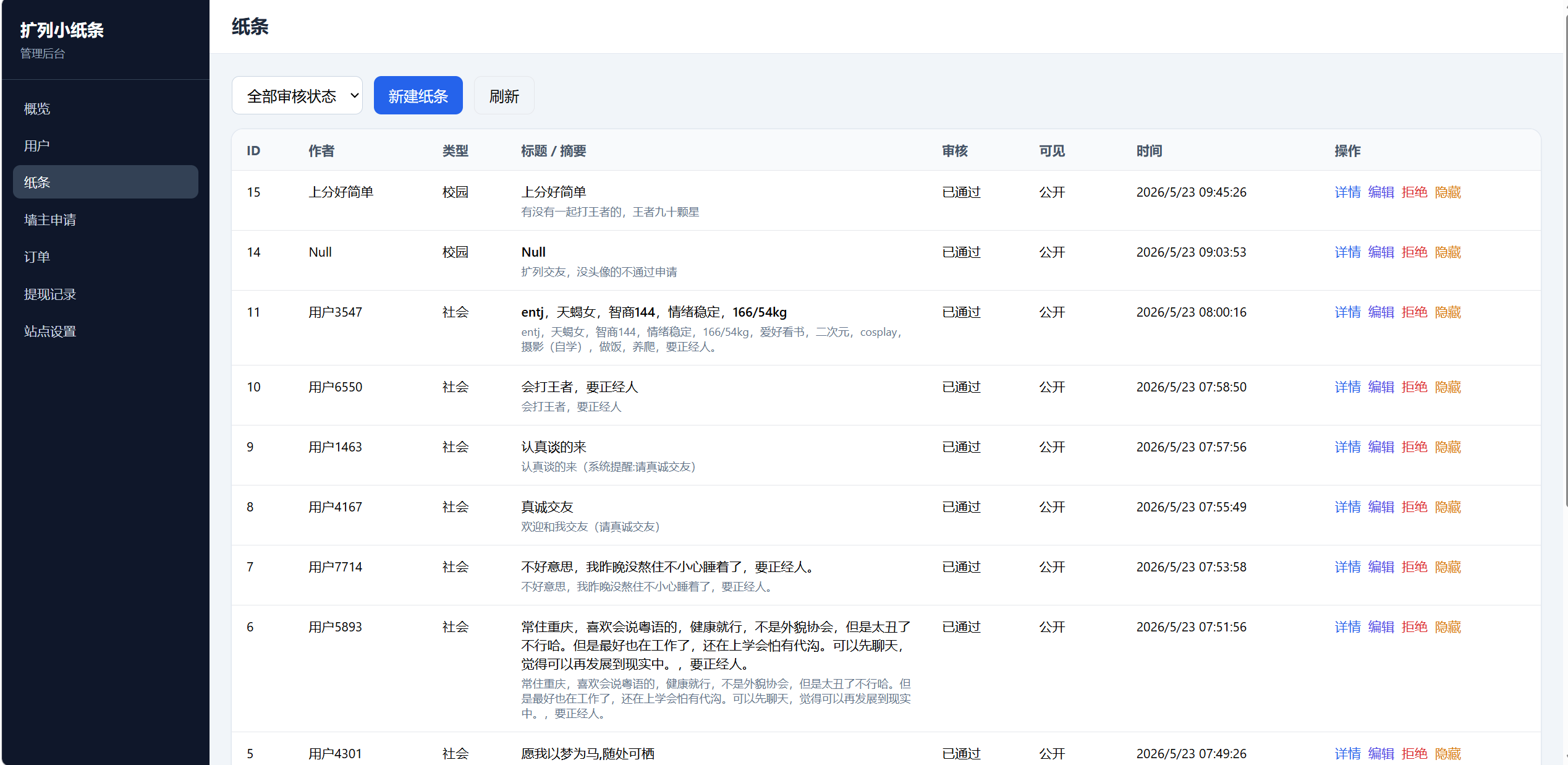Click 编辑 for 用户1463's note

point(1381,447)
